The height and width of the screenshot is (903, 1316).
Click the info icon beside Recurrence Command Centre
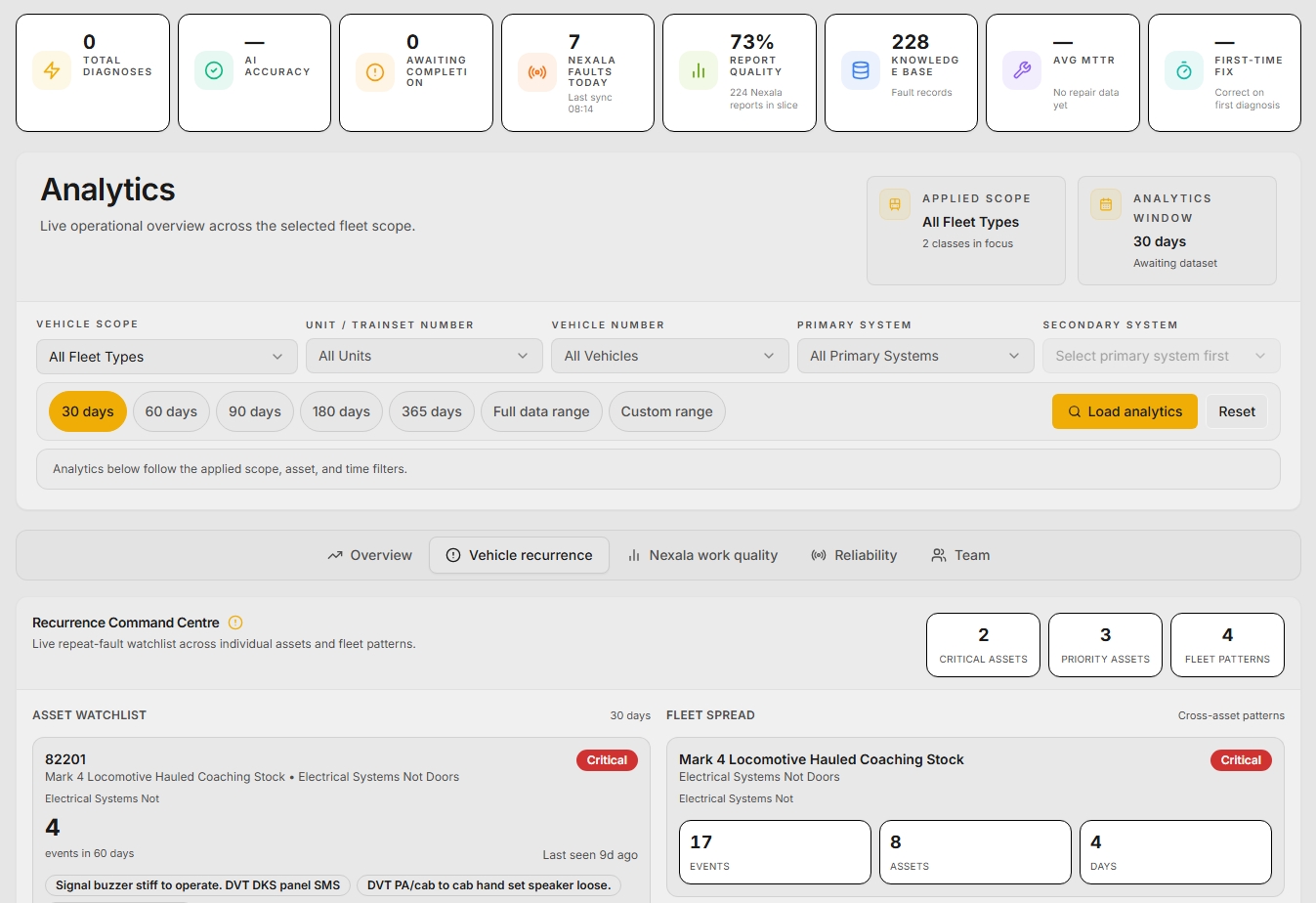click(x=235, y=623)
